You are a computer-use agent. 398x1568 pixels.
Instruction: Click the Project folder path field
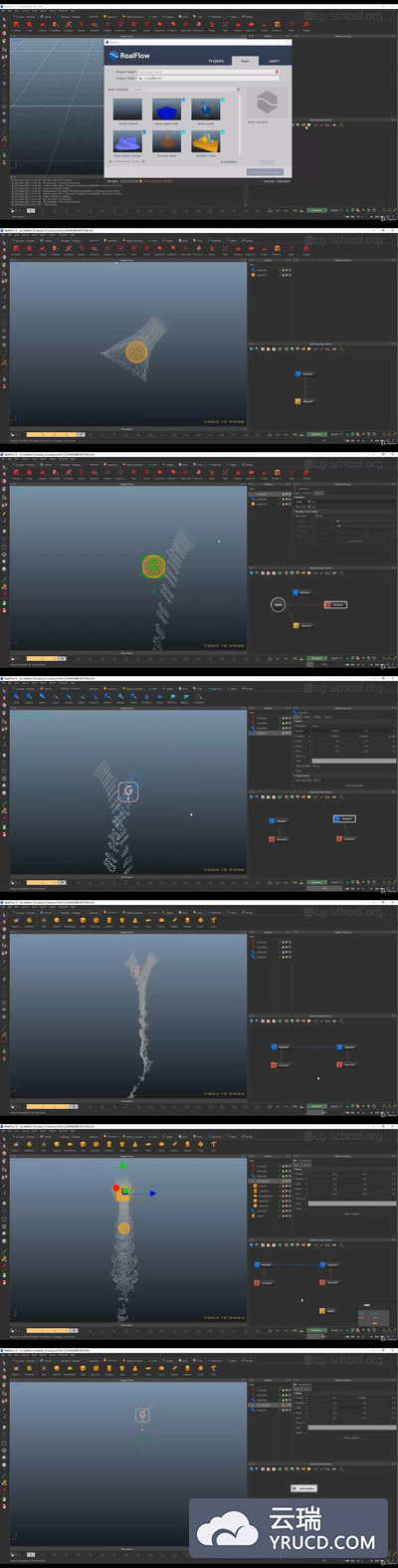pyautogui.click(x=208, y=78)
